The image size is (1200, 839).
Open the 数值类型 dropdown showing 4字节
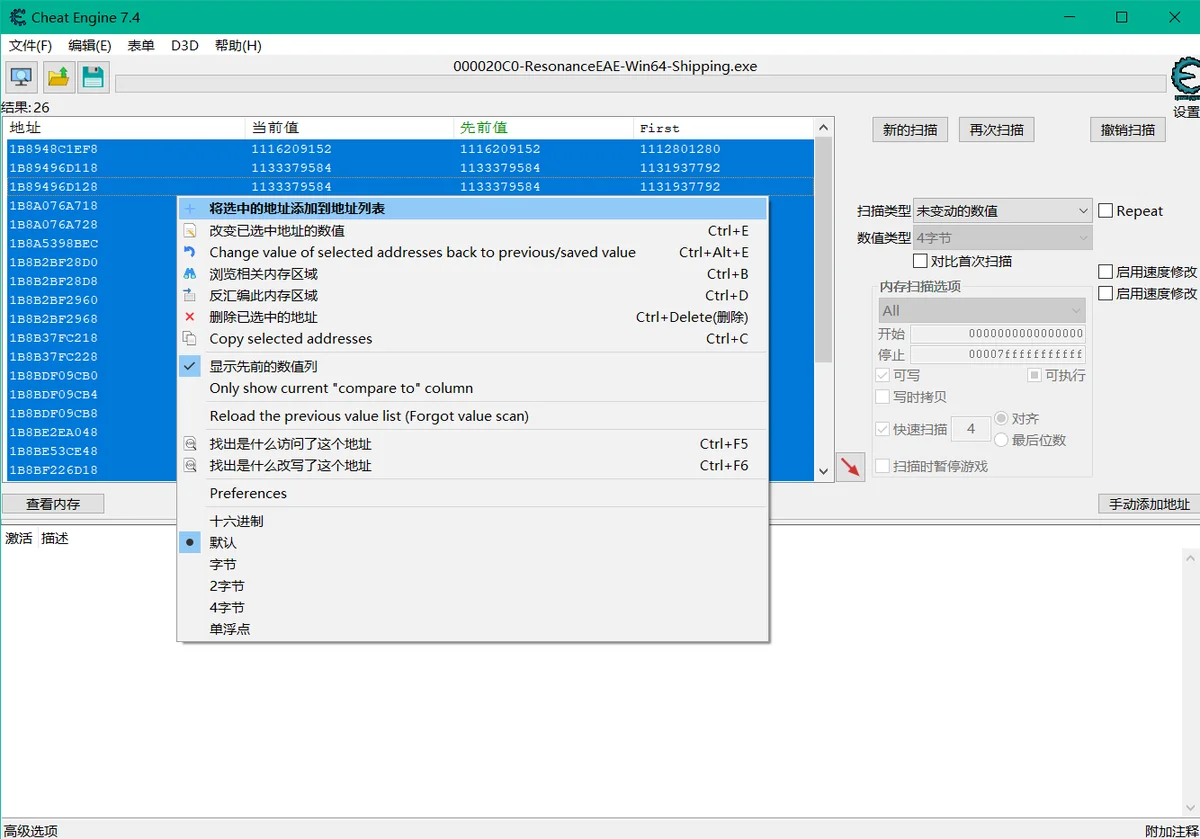click(1002, 238)
